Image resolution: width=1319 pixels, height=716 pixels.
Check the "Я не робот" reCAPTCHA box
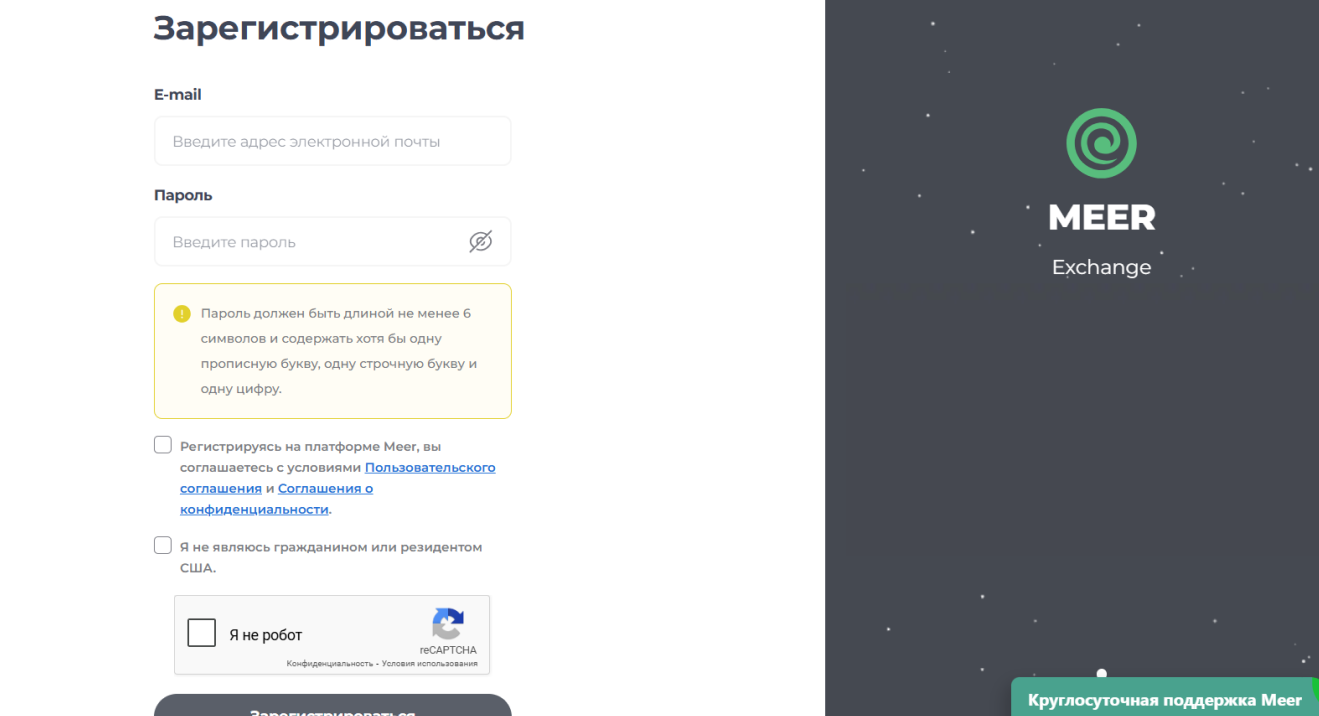click(x=201, y=632)
